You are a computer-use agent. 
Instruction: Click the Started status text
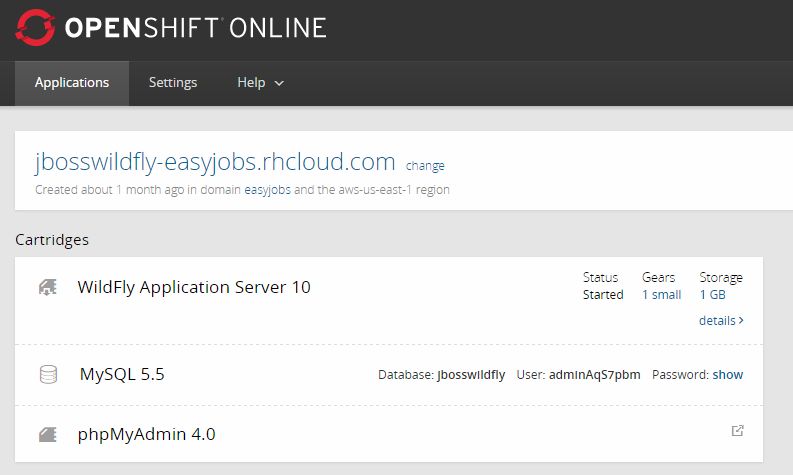(x=603, y=294)
